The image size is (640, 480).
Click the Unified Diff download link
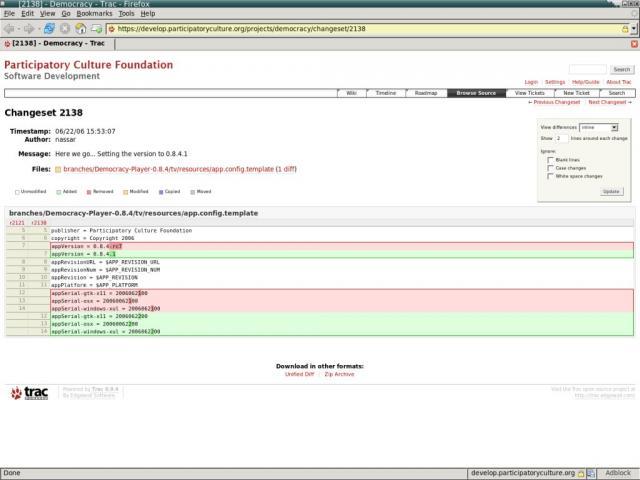pyautogui.click(x=299, y=374)
